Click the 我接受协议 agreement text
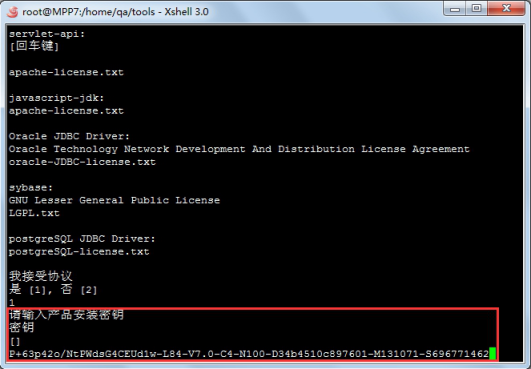The width and height of the screenshot is (531, 369). tap(41, 276)
